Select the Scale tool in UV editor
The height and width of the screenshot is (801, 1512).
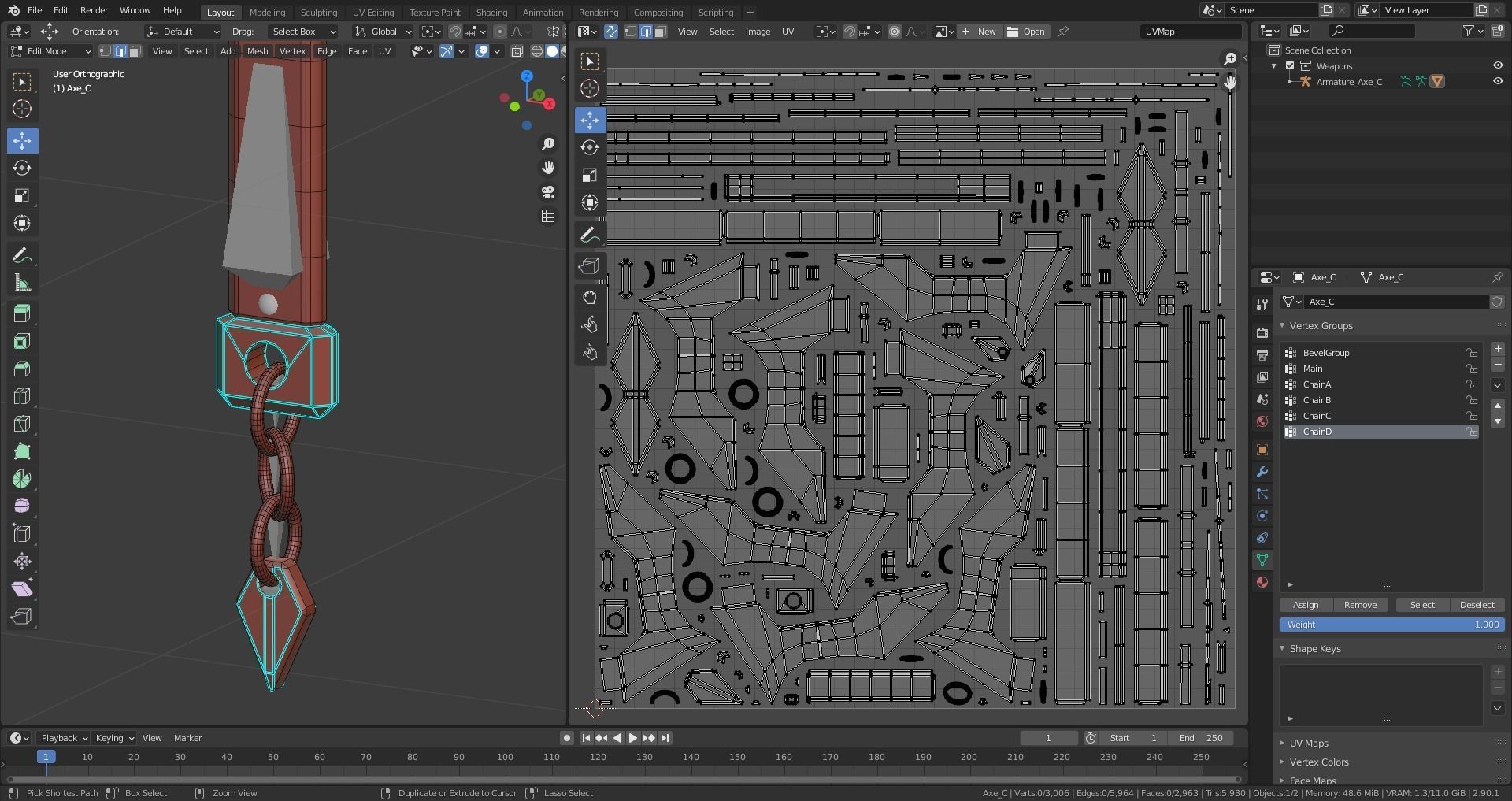click(x=590, y=175)
